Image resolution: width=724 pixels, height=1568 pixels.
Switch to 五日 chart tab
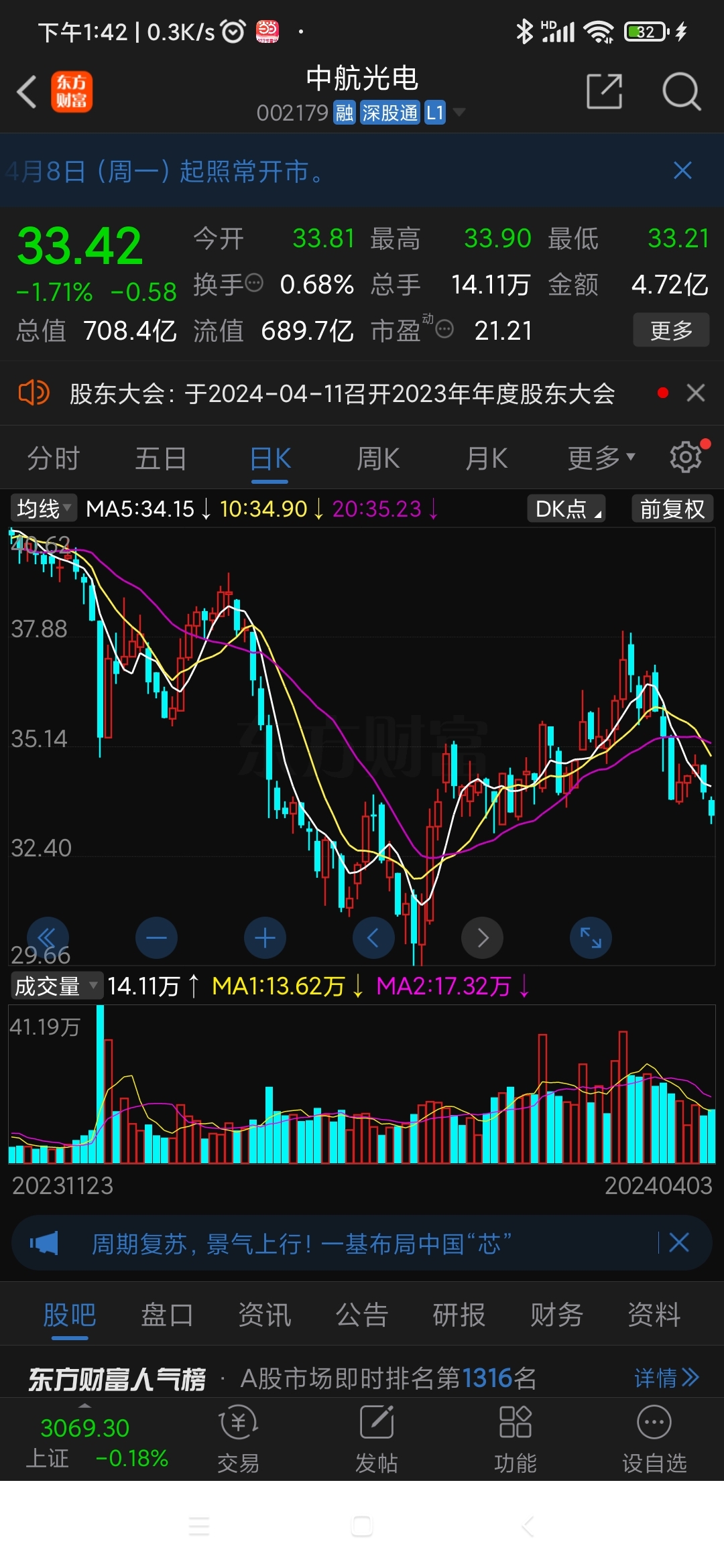(x=161, y=459)
